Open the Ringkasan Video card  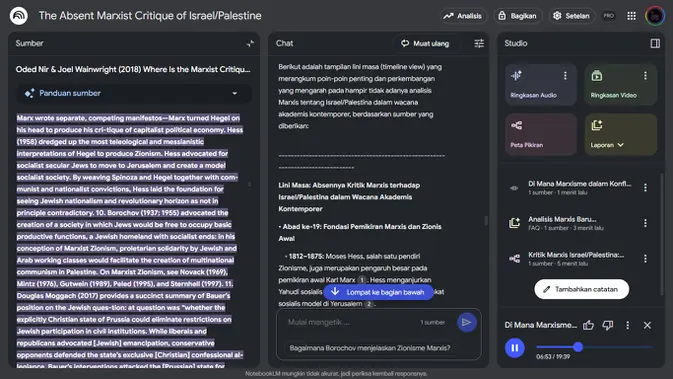pos(620,85)
